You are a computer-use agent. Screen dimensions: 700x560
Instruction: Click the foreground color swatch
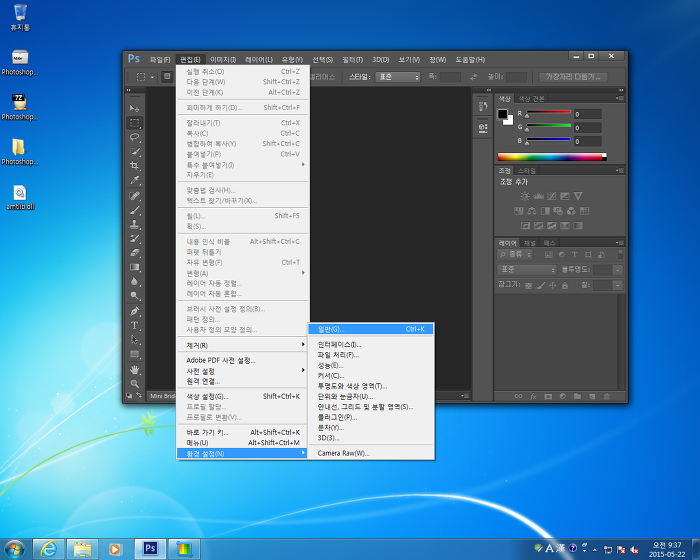503,114
